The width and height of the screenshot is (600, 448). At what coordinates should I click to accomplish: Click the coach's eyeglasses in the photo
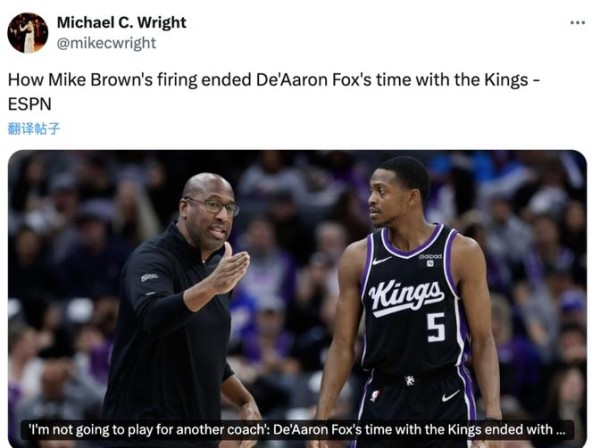point(213,206)
